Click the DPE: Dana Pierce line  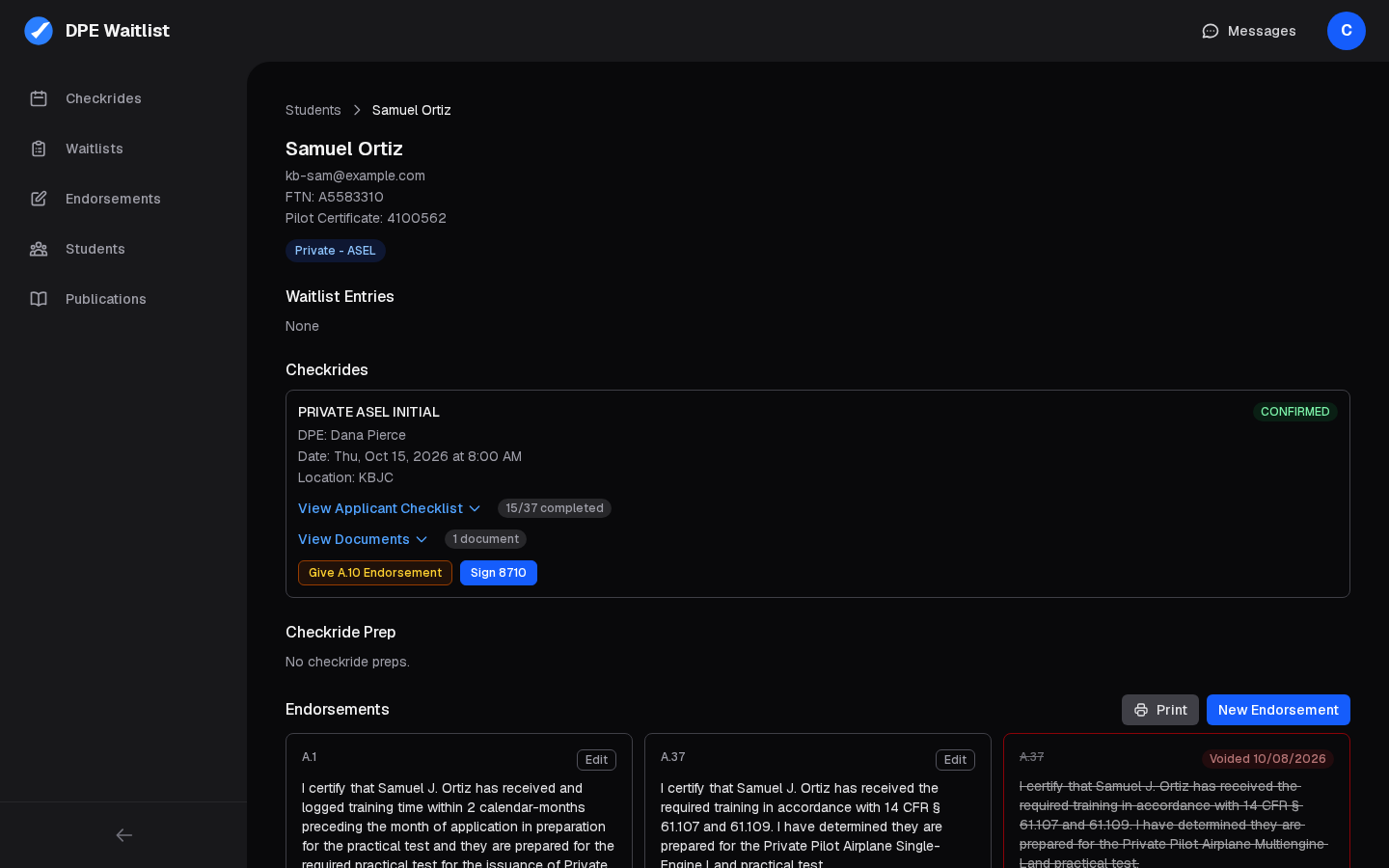352,435
